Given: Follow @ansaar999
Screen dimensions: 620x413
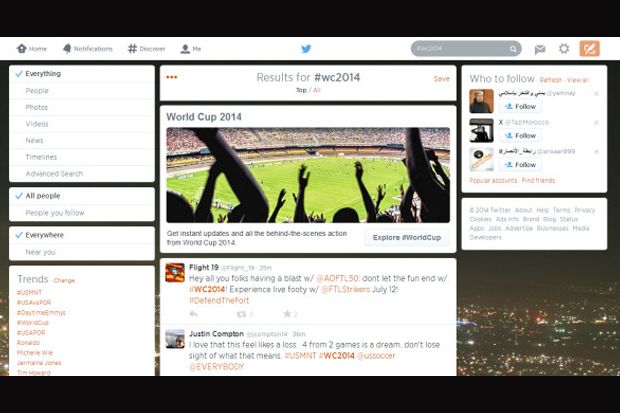Looking at the screenshot, I should (520, 165).
